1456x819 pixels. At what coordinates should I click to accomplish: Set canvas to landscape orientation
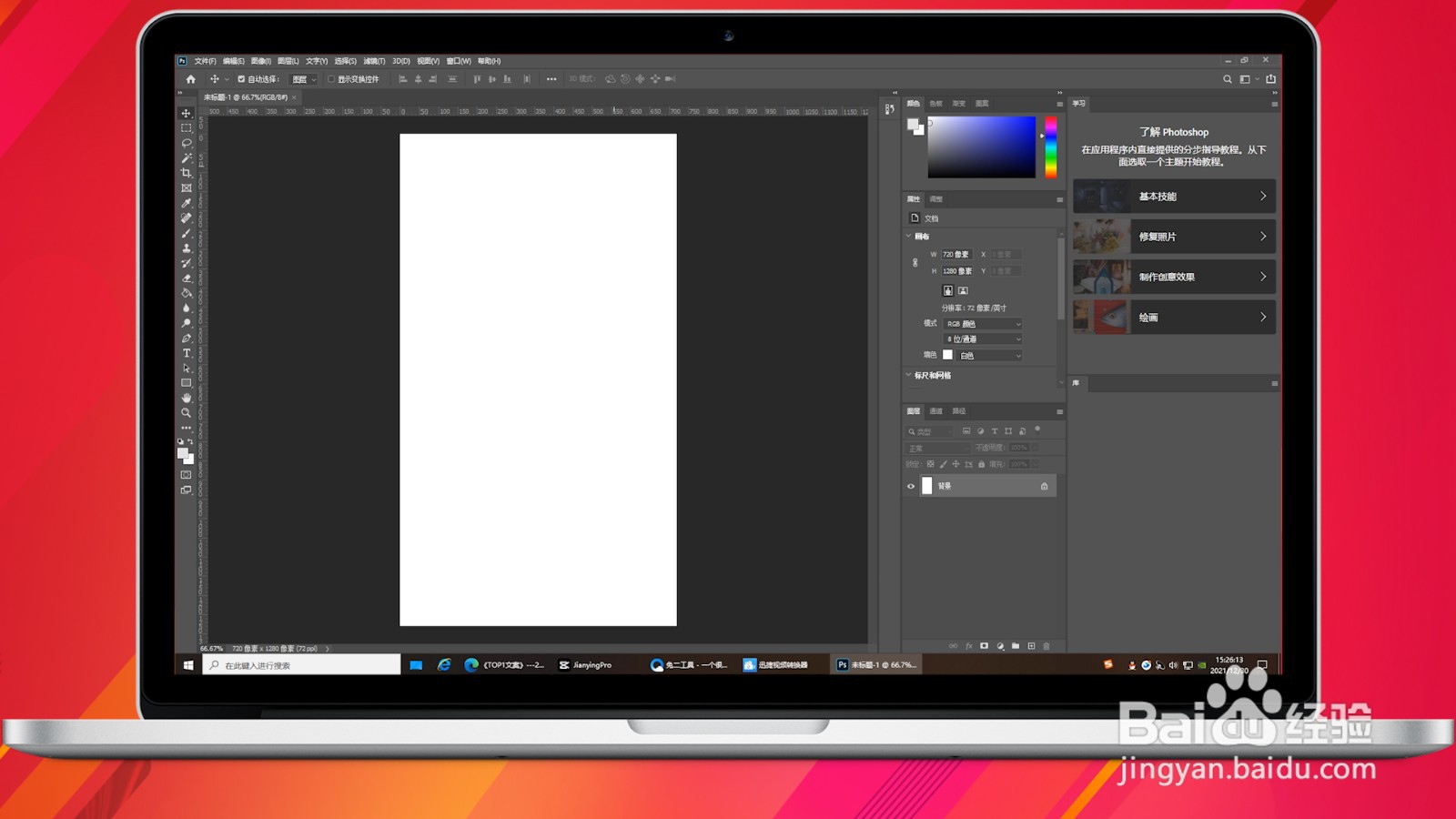[x=963, y=290]
